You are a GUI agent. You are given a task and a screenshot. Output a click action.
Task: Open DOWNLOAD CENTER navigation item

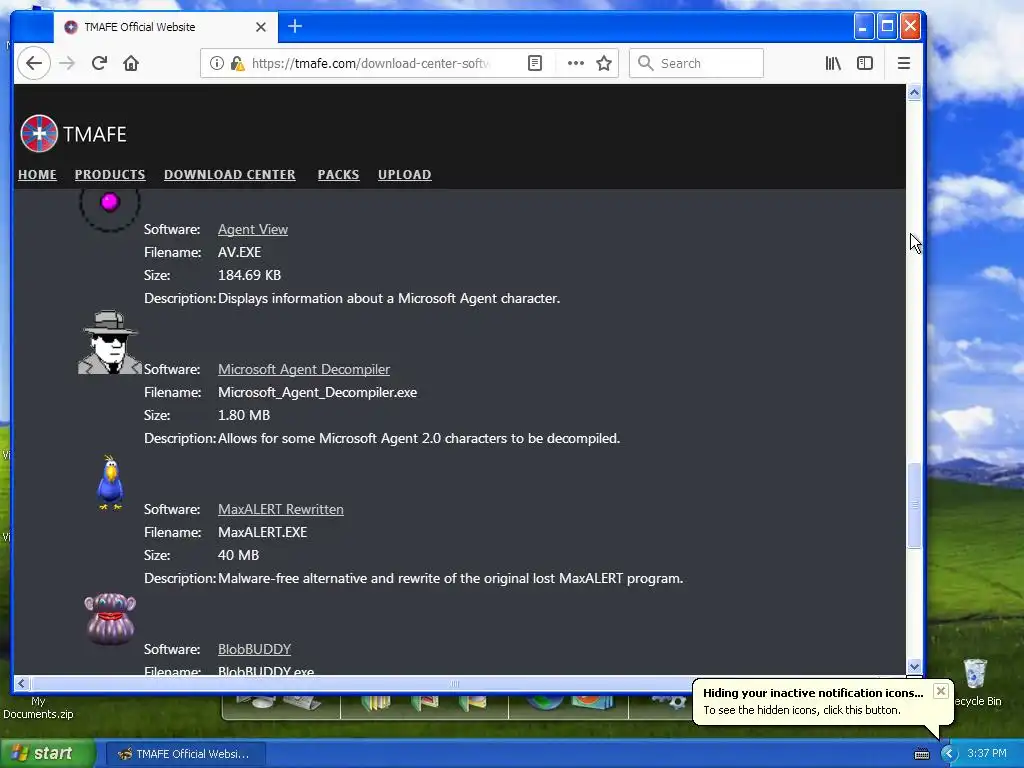coord(230,174)
